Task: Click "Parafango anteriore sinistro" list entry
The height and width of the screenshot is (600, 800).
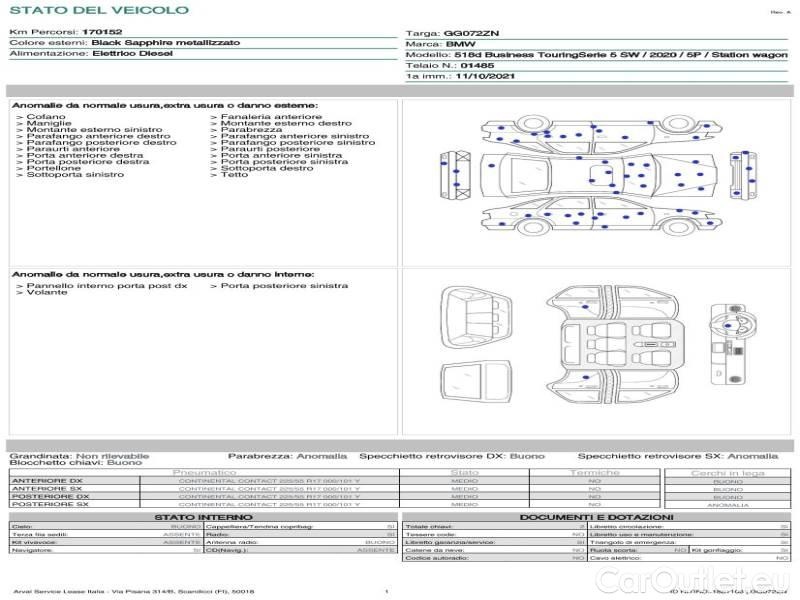Action: pyautogui.click(x=295, y=136)
